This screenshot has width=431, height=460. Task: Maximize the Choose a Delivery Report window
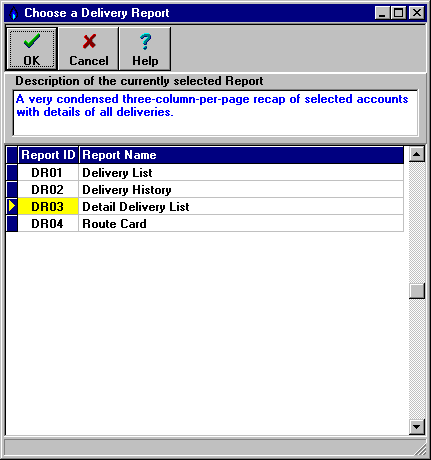click(x=398, y=13)
